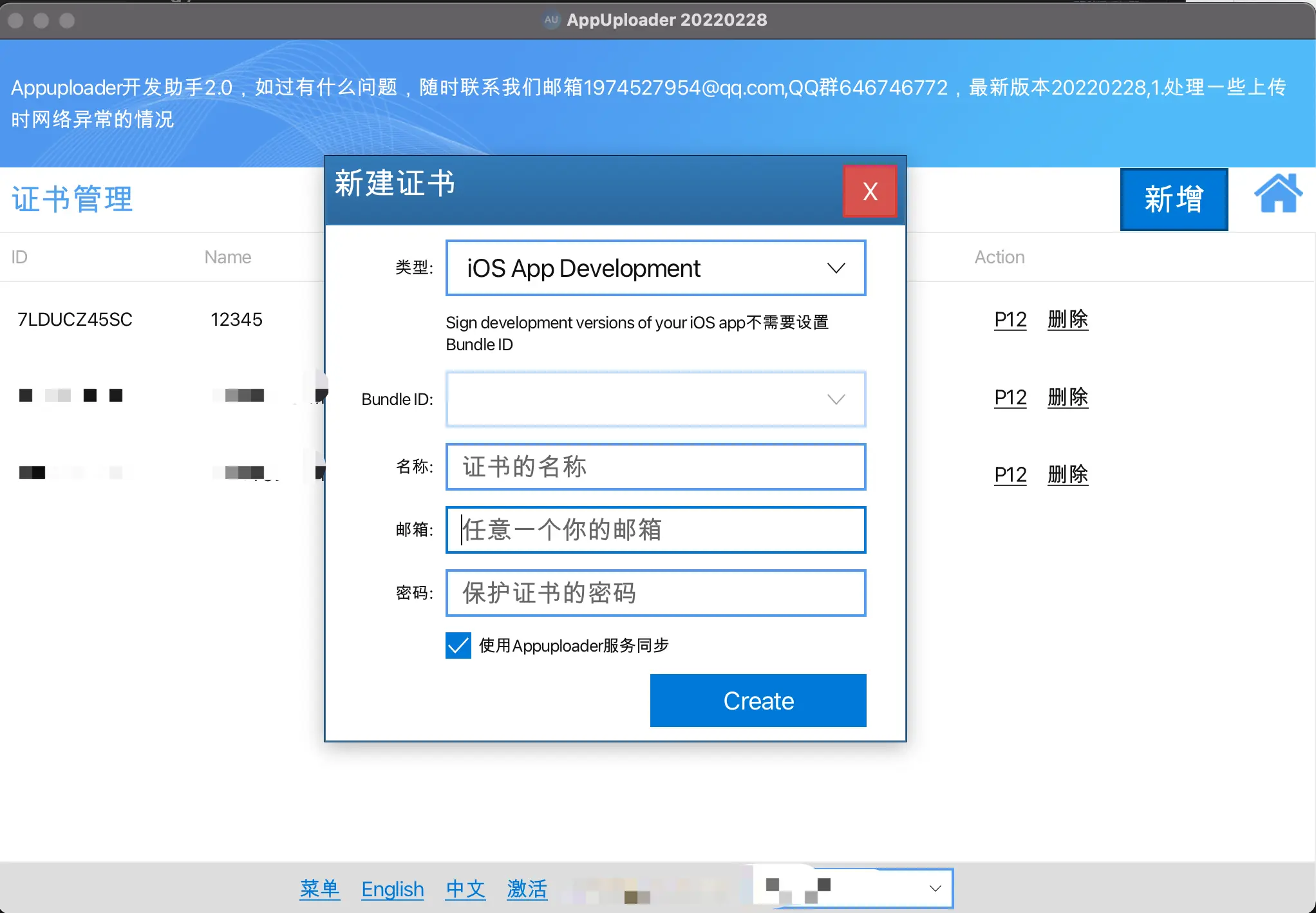Delete certificate 7LDUCZ45SC via 删除

tap(1067, 319)
